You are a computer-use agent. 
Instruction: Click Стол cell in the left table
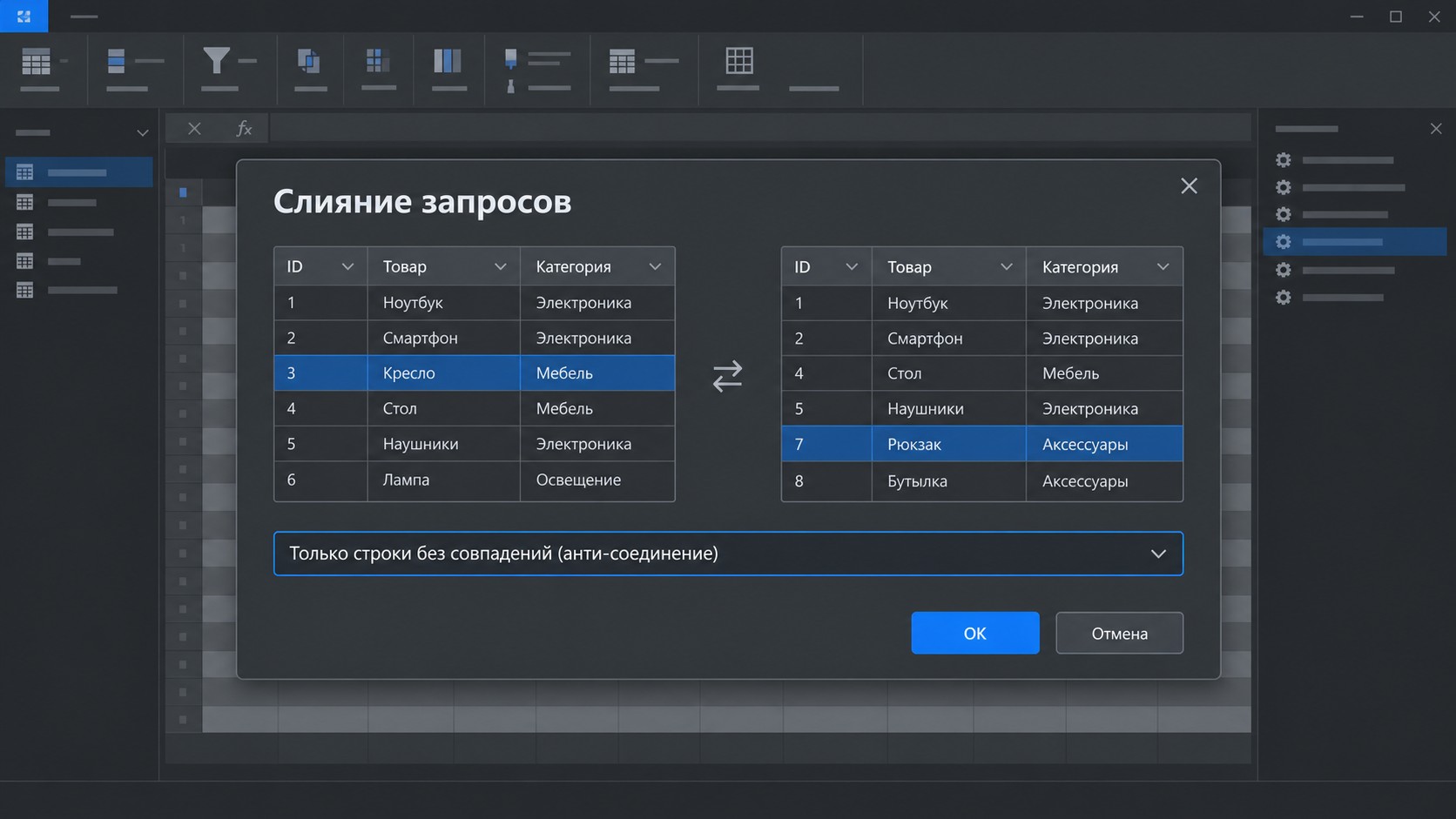click(443, 408)
